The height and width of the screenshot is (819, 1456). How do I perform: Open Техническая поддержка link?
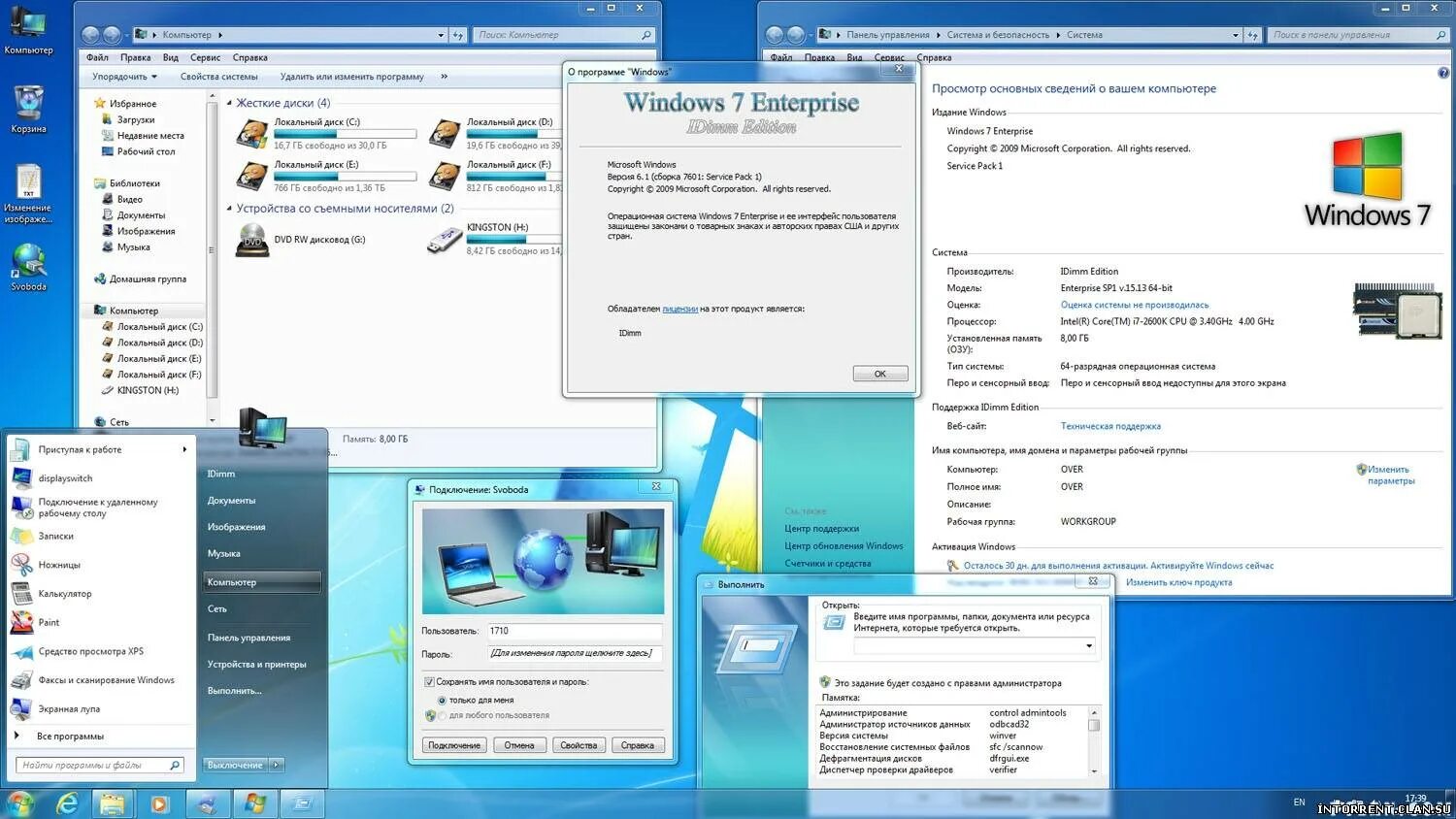coord(1110,426)
